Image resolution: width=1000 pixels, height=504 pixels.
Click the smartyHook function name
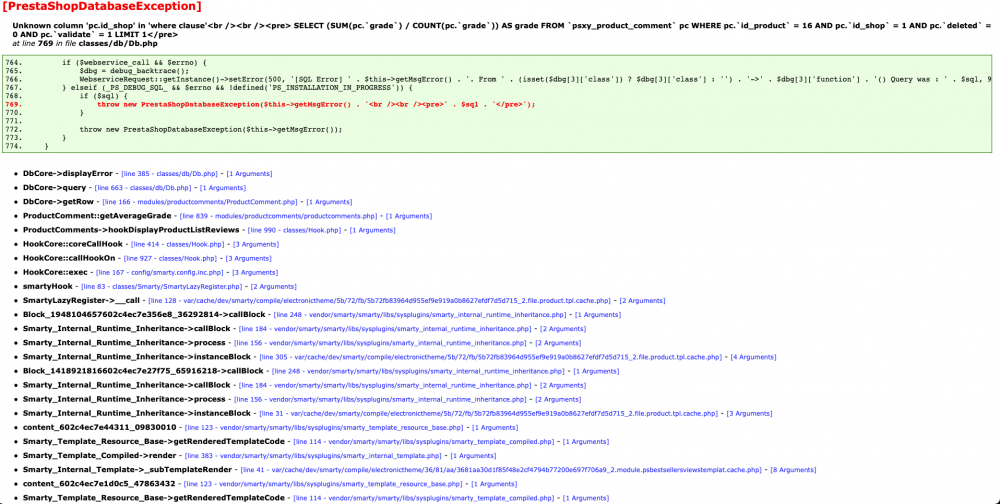(x=48, y=286)
